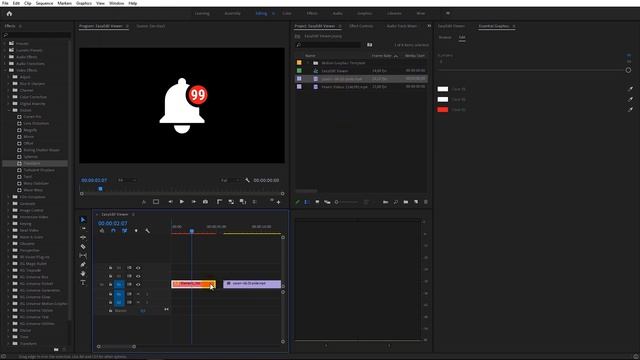Click the Export Frame camera icon
The width and height of the screenshot is (640, 360).
pos(205,202)
